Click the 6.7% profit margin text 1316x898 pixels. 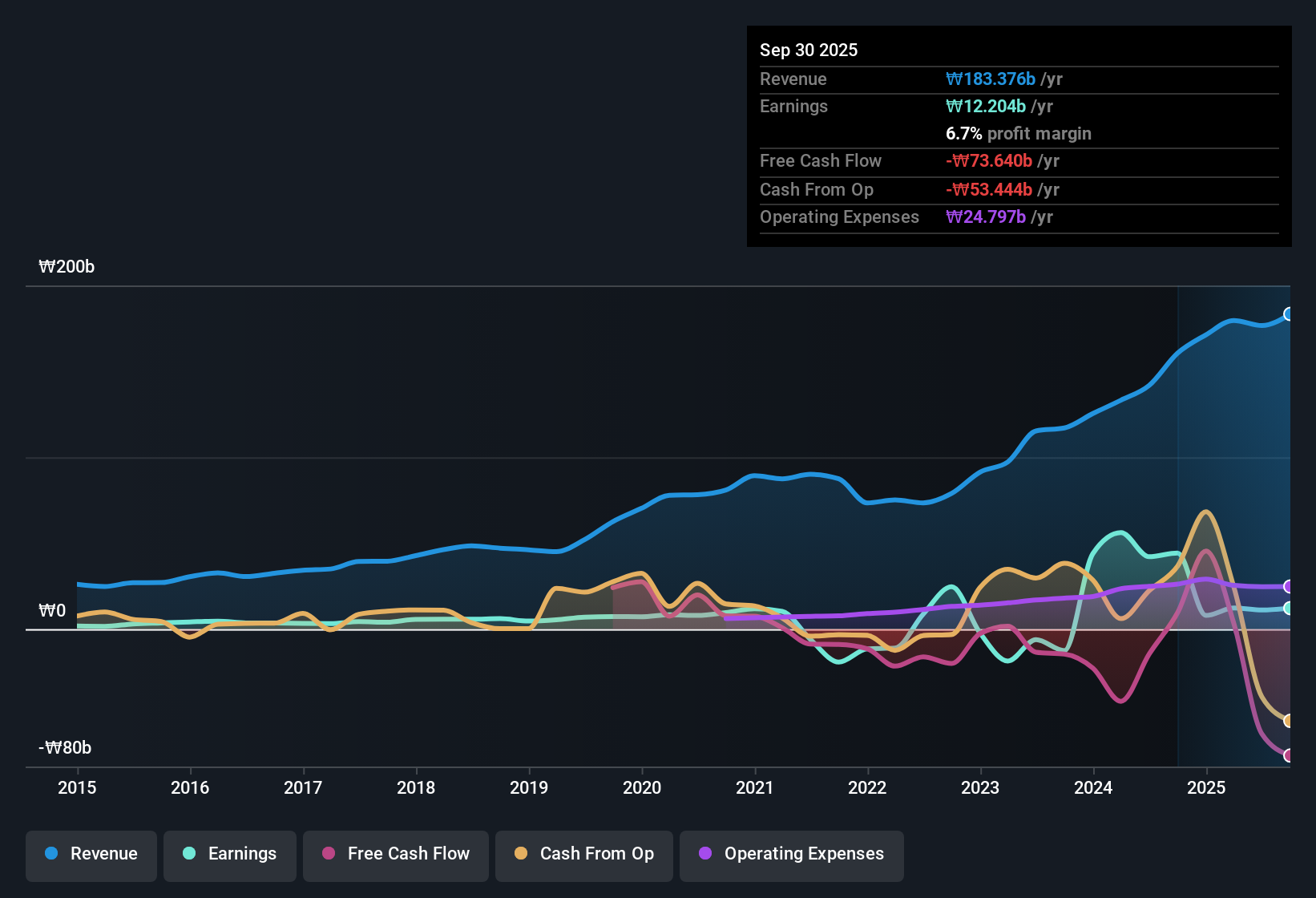coord(1018,134)
